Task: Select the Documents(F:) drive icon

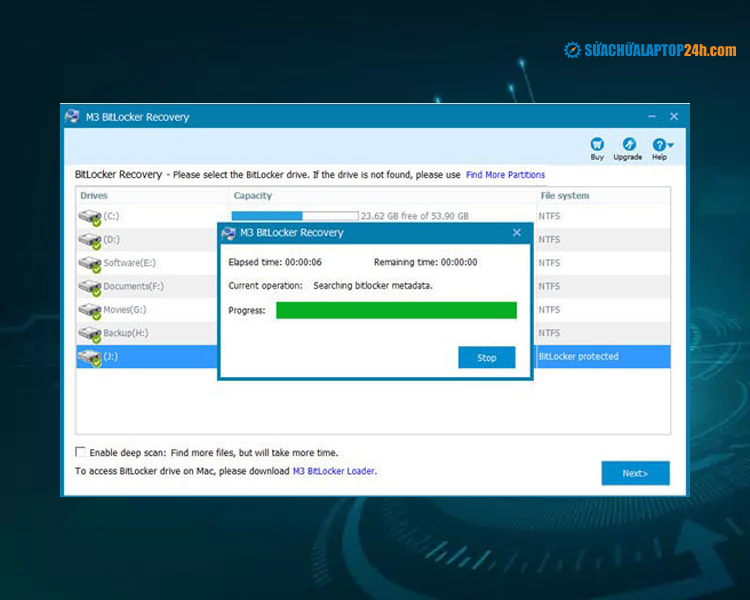Action: [x=90, y=288]
